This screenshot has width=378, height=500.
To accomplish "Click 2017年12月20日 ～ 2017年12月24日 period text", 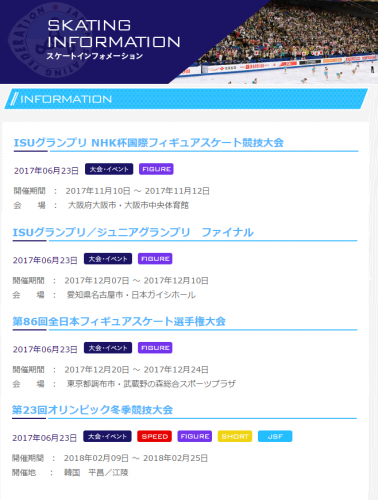I will [136, 370].
